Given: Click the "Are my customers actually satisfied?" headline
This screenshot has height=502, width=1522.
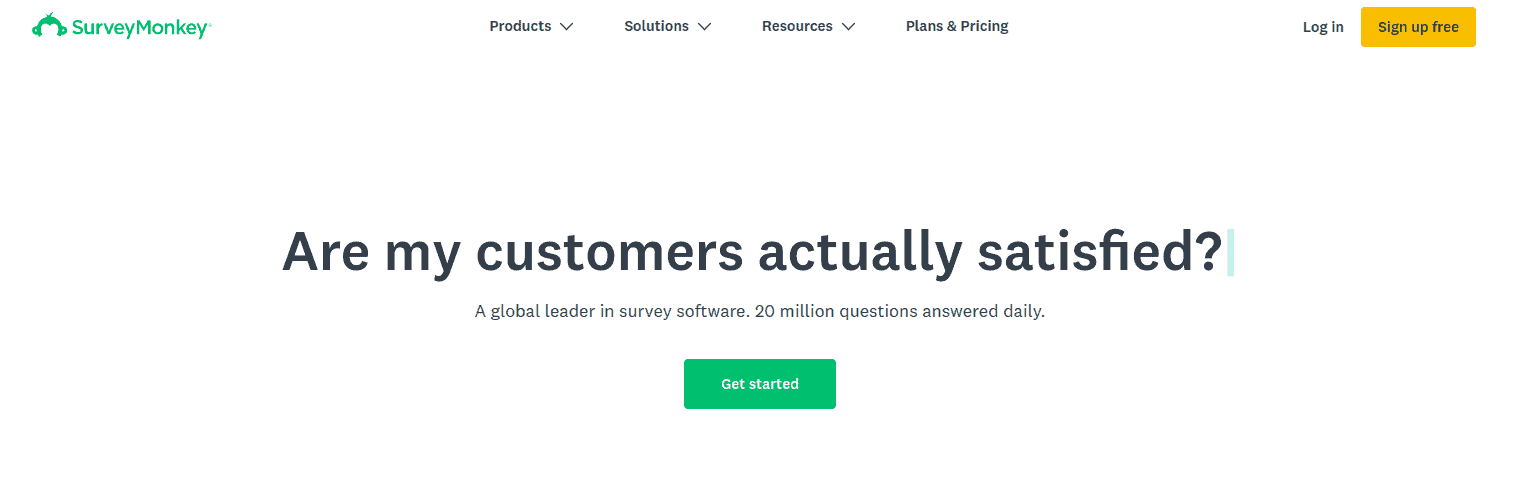Looking at the screenshot, I should click(752, 251).
